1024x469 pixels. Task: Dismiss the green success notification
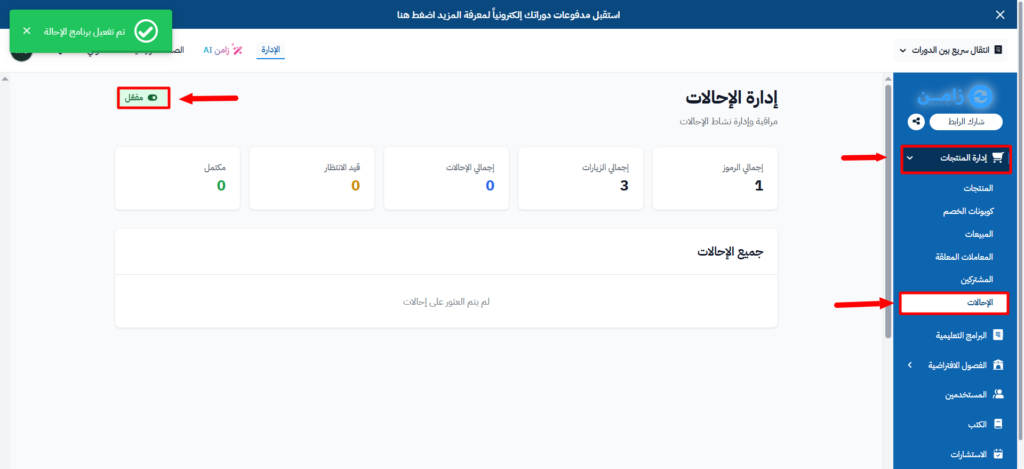coord(27,32)
